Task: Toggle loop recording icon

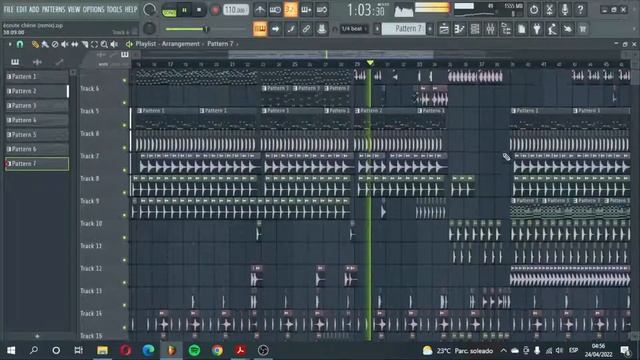Action: coord(322,9)
